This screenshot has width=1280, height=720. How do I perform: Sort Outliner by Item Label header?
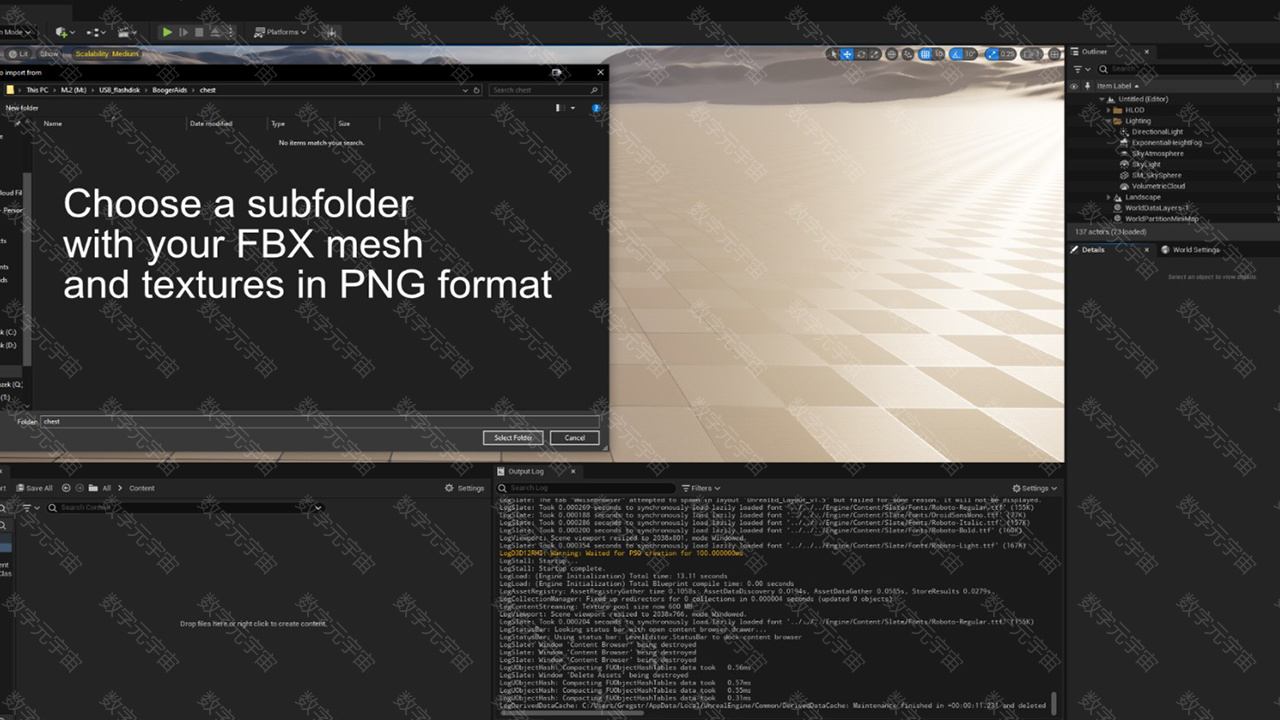pyautogui.click(x=1115, y=86)
